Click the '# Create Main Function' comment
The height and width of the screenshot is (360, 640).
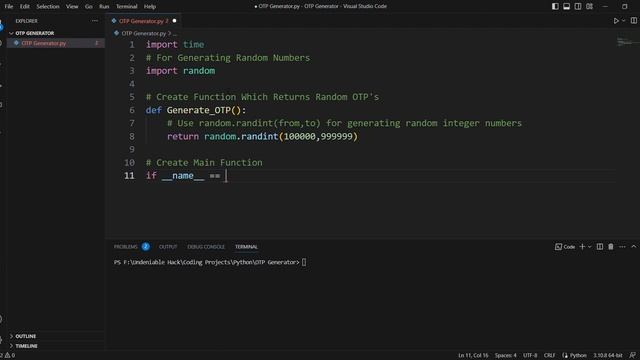[x=204, y=162]
